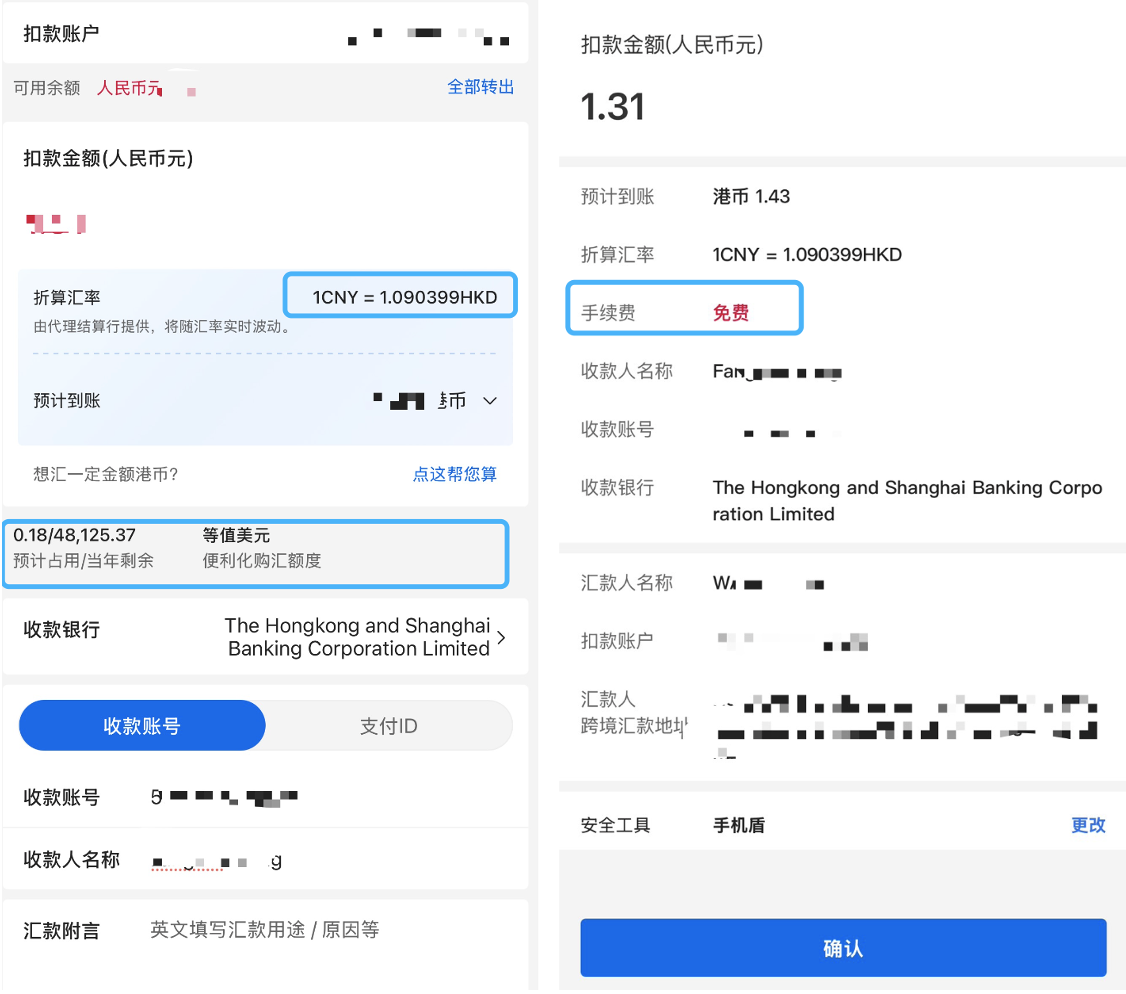Screen dimensions: 1126x994
Task: Open the 扣款账户 account selector row
Action: (265, 35)
